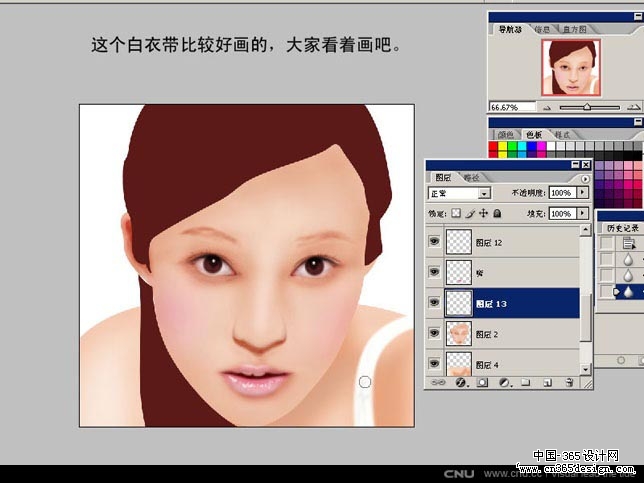This screenshot has width=644, height=483.
Task: Set history brush source for first blur state
Action: coord(606,260)
